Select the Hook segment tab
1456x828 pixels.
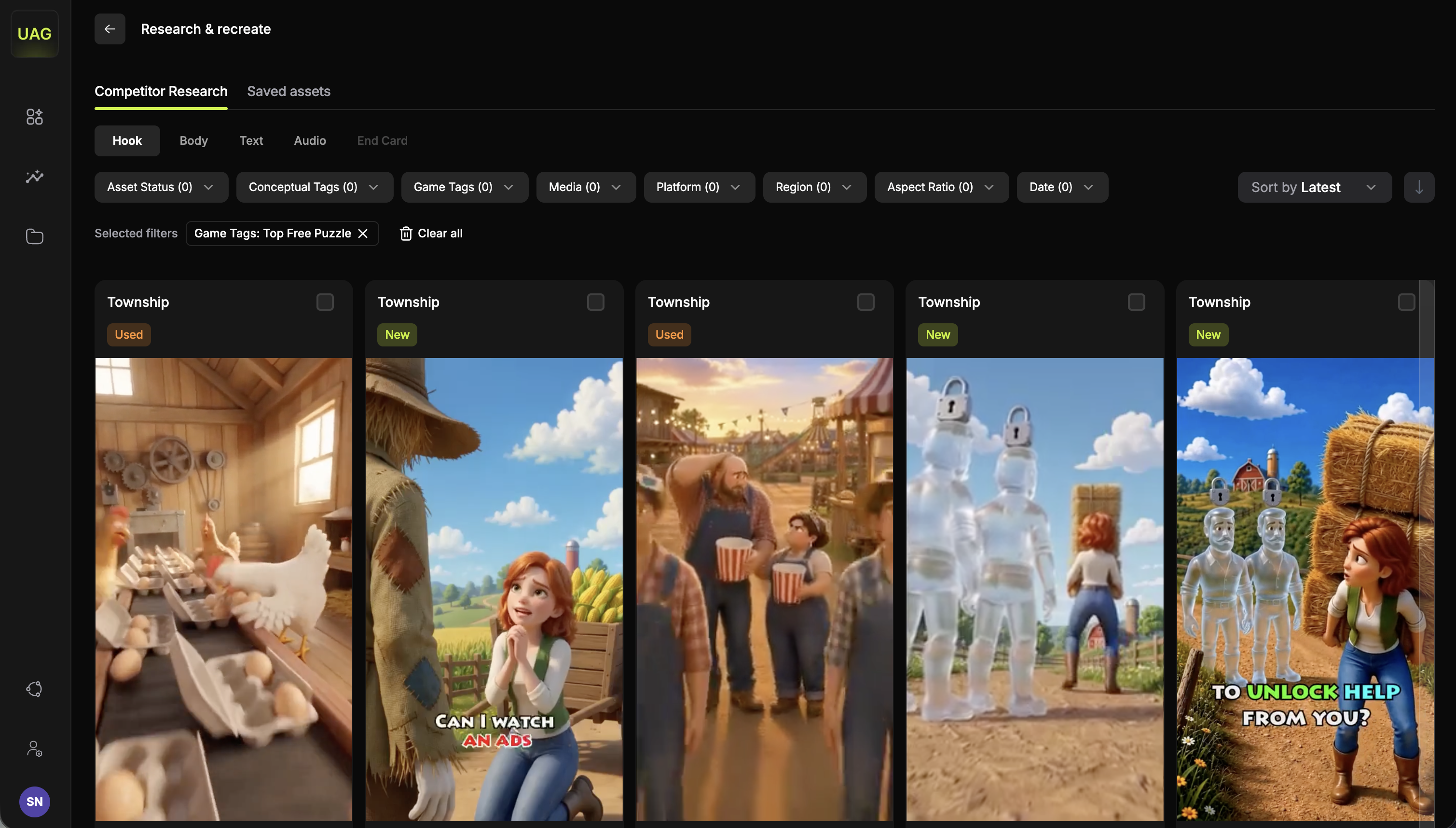(127, 140)
